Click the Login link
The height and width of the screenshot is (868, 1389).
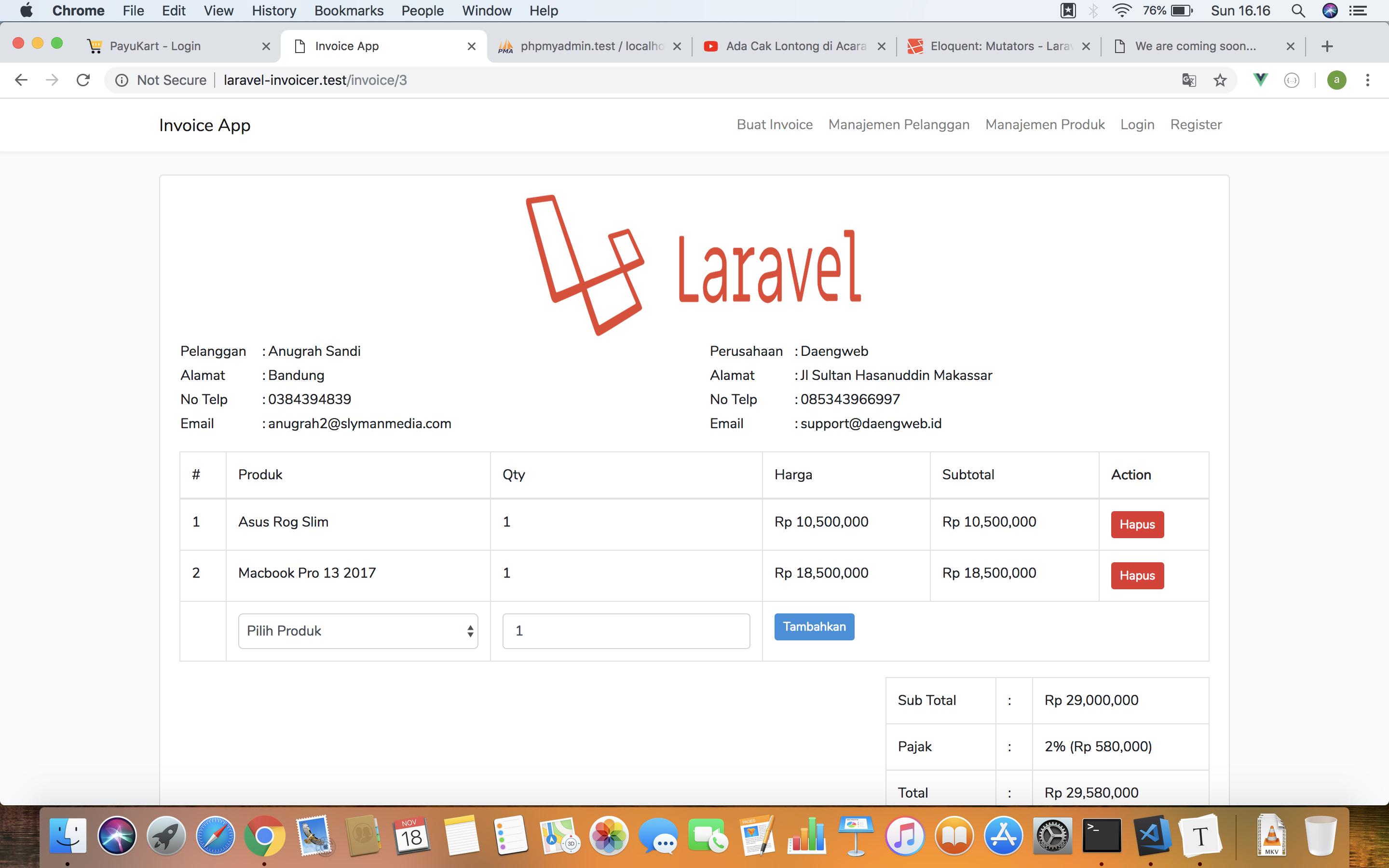tap(1137, 124)
